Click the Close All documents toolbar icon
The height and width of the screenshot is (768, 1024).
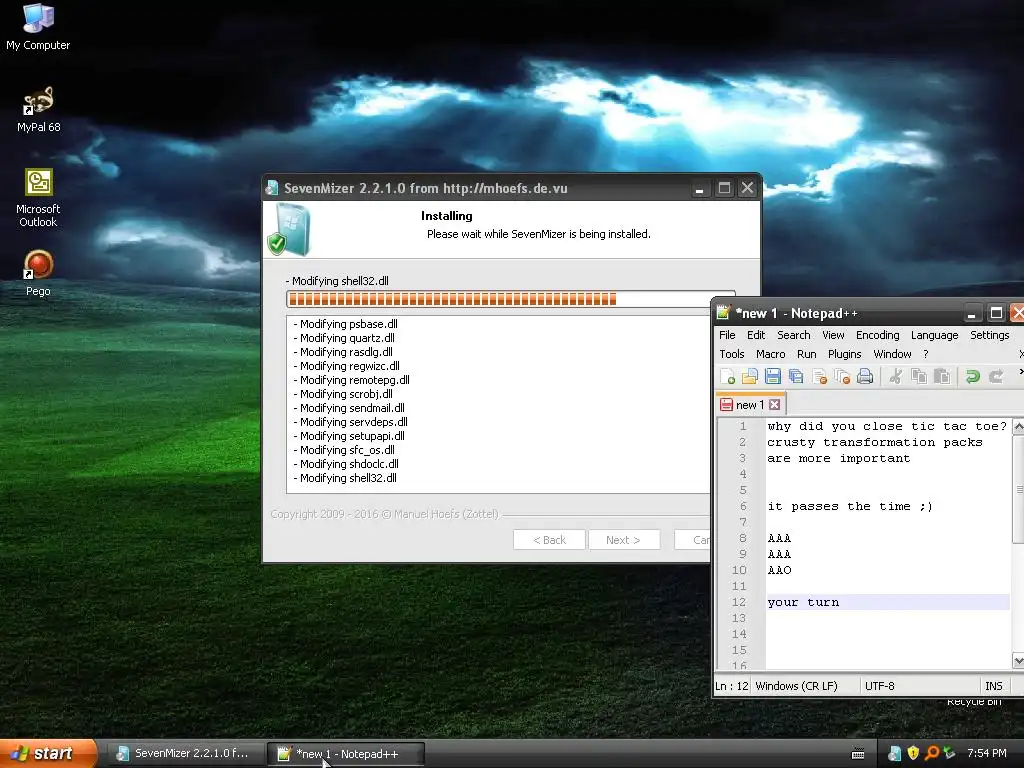[x=842, y=376]
